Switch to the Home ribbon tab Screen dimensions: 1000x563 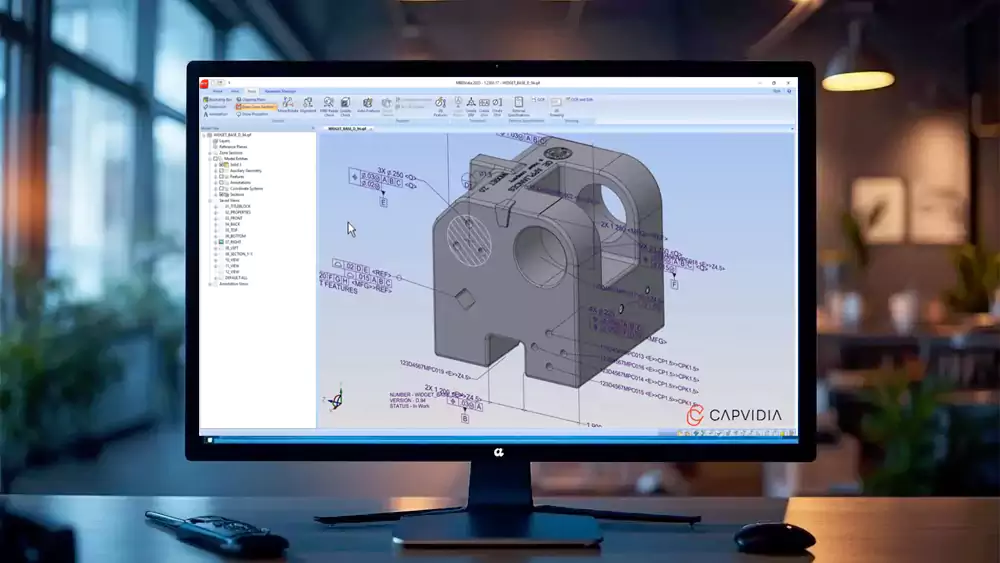(217, 91)
